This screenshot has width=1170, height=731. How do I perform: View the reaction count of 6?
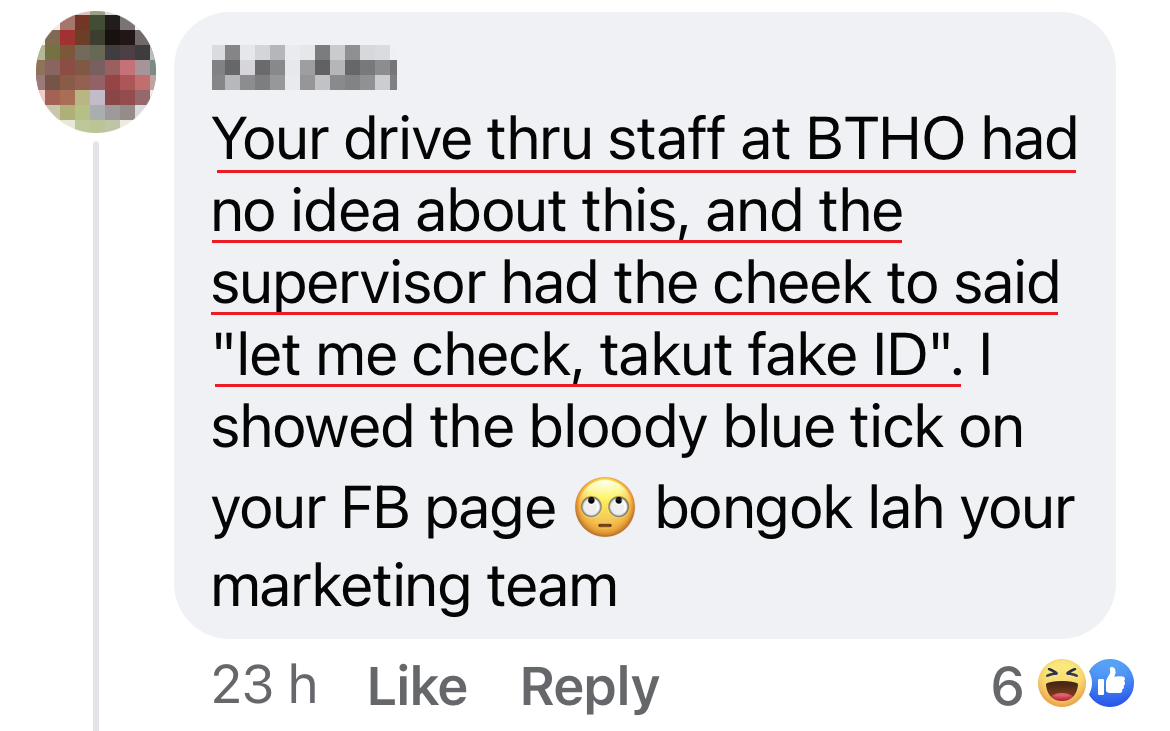click(x=1007, y=685)
